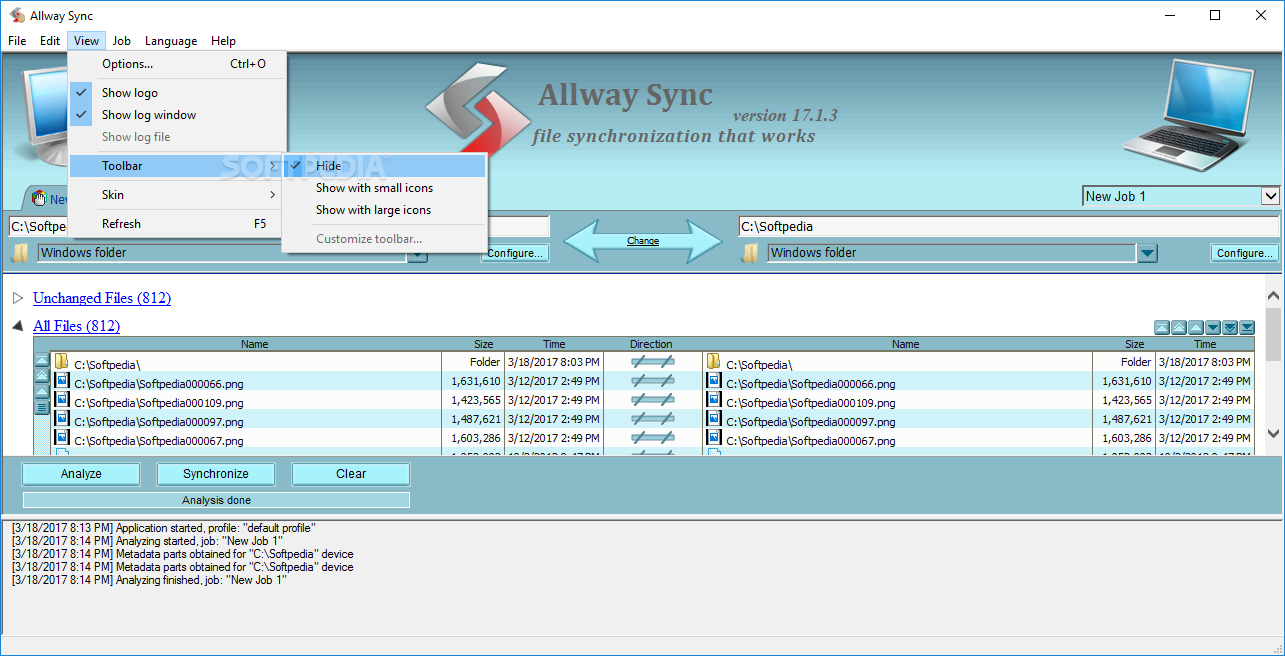Click the direction icon for Softpedia000109.png row
Image resolution: width=1285 pixels, height=656 pixels.
[x=652, y=400]
